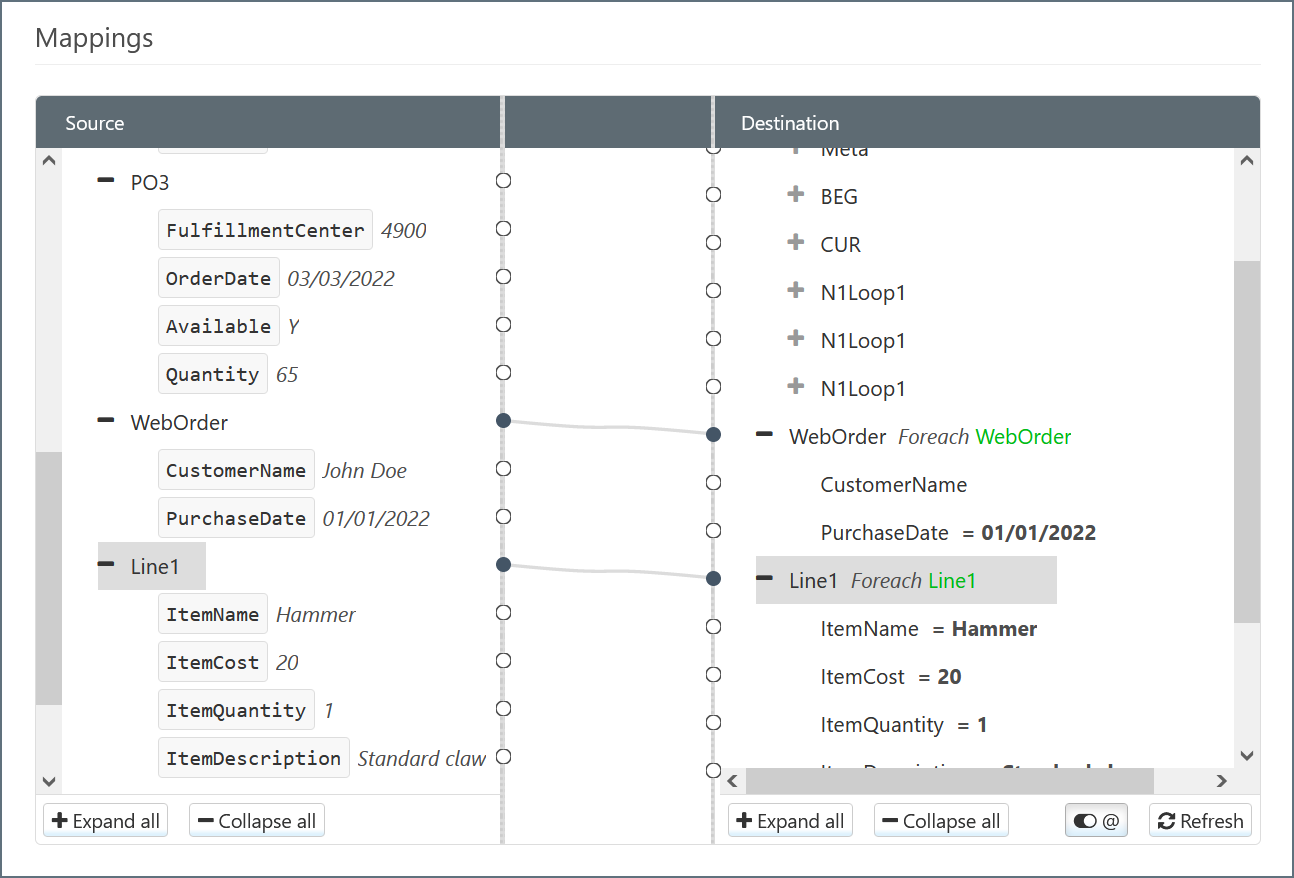Select destination connector for ItemQuantity
Screen dimensions: 1294x878
pos(713,722)
